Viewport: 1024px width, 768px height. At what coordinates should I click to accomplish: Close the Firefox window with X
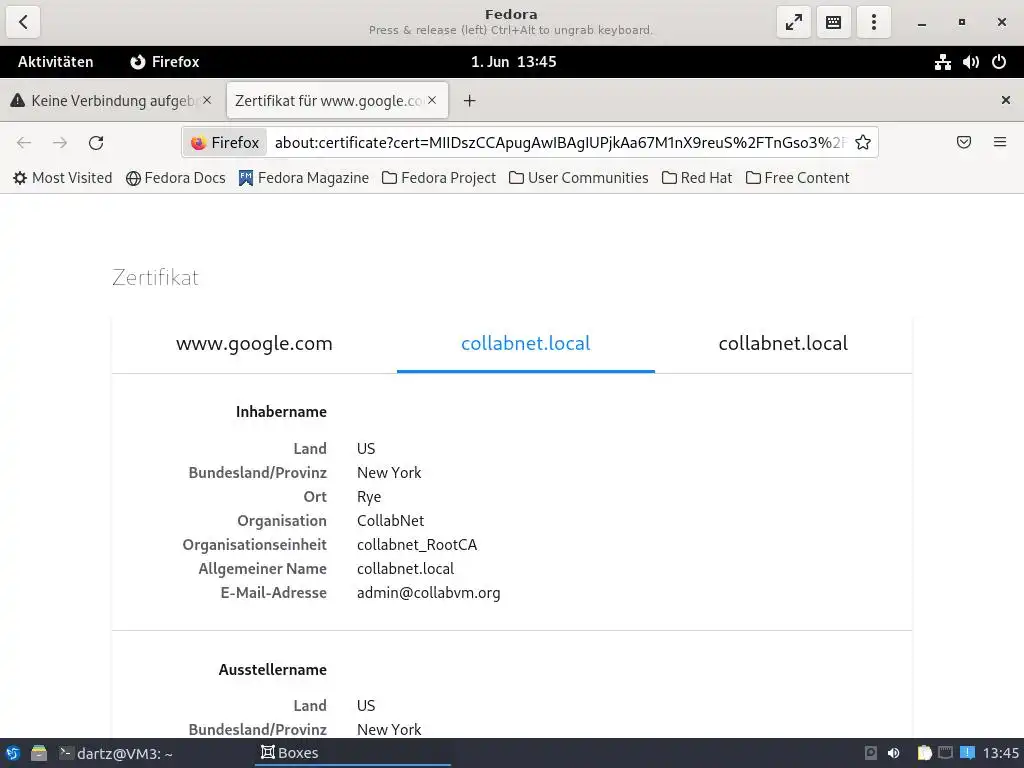(1006, 100)
